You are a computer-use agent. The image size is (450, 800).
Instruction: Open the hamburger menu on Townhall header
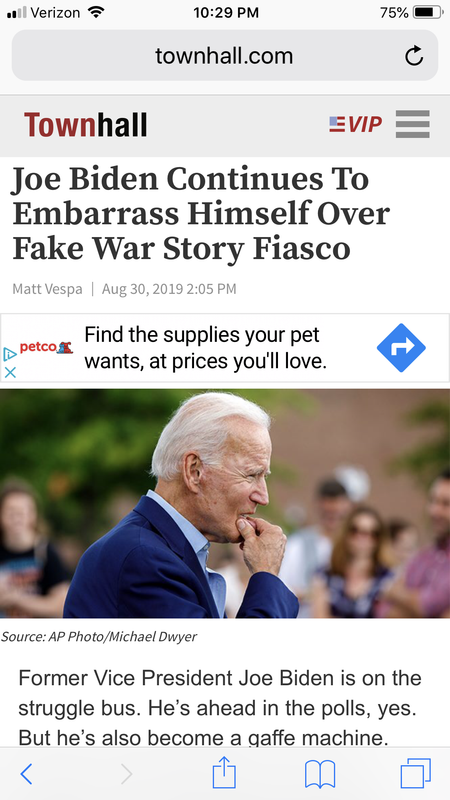click(x=412, y=124)
